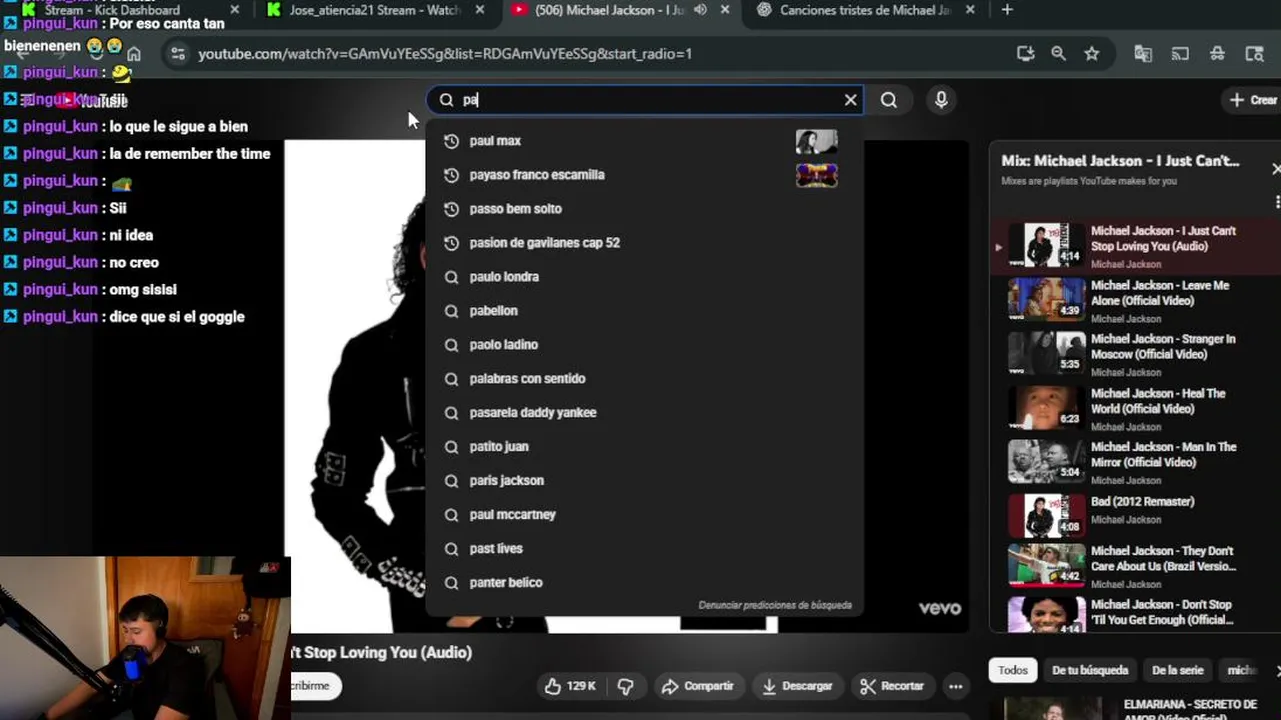Viewport: 1281px width, 720px height.
Task: Mute audio icon on YouTube tab
Action: [700, 10]
